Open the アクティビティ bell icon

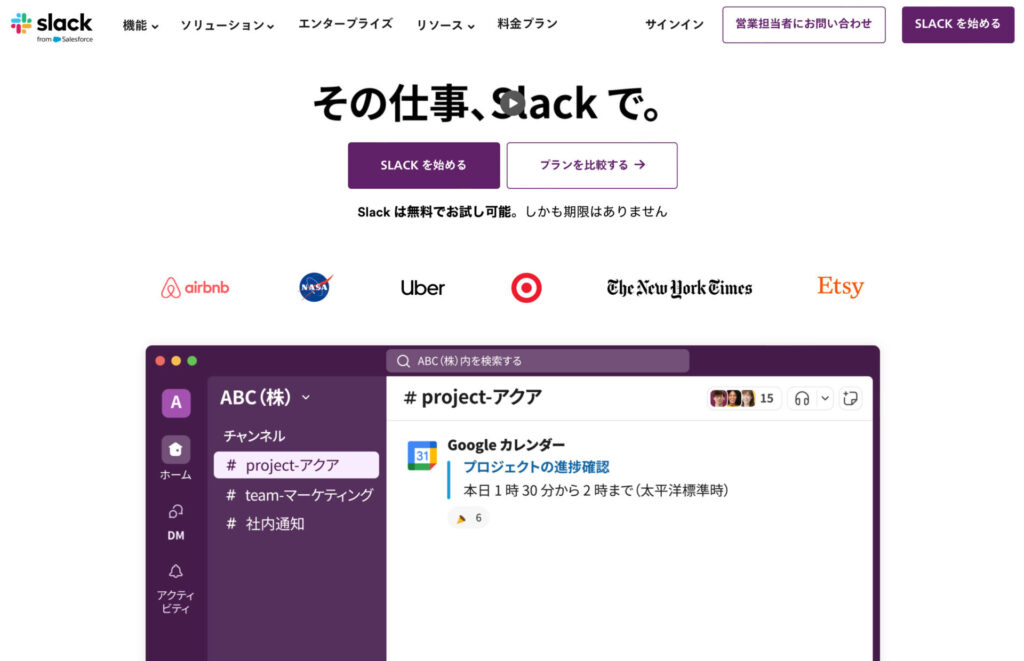coord(176,572)
